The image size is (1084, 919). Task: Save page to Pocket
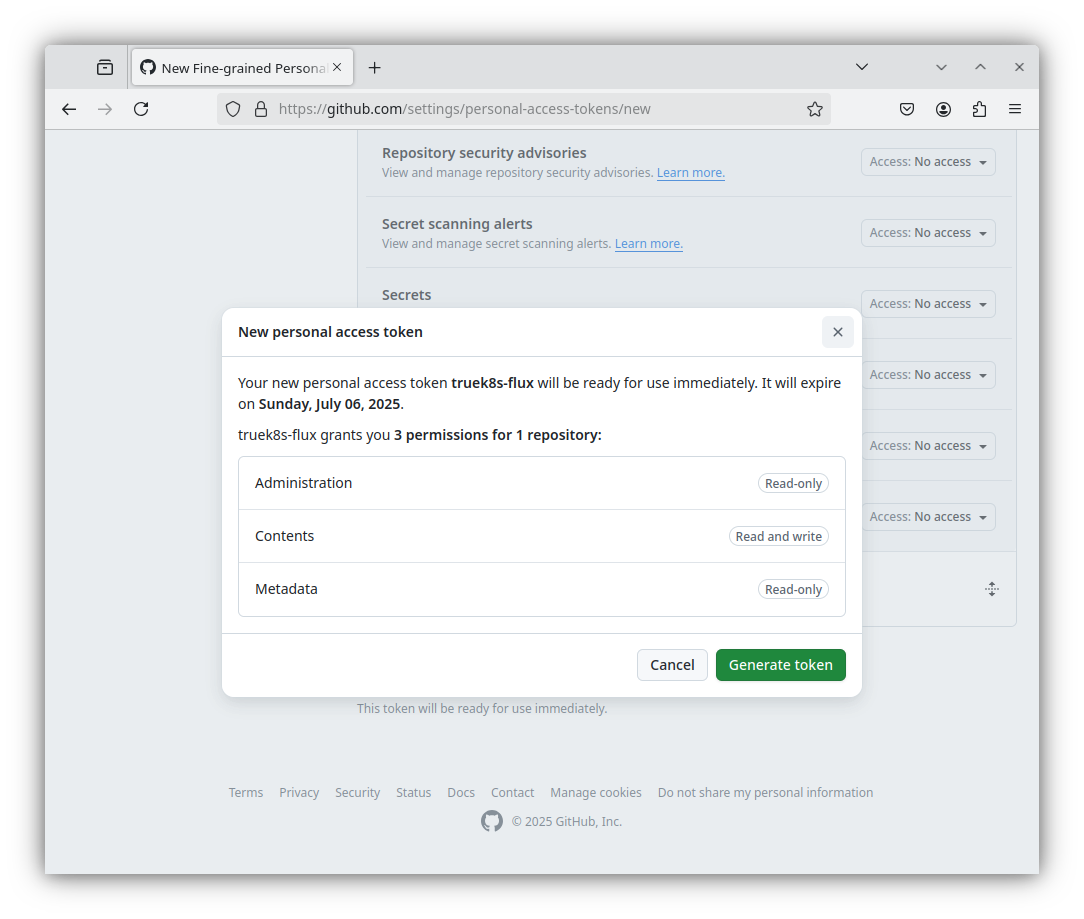(x=907, y=109)
